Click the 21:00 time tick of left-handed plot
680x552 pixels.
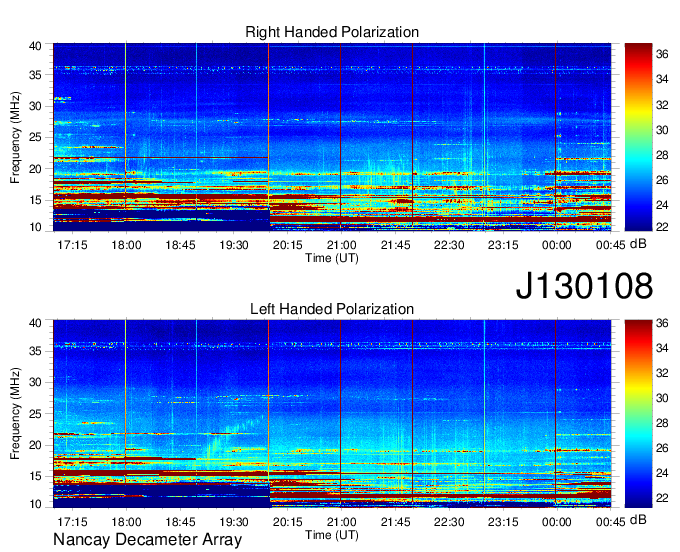(x=341, y=522)
